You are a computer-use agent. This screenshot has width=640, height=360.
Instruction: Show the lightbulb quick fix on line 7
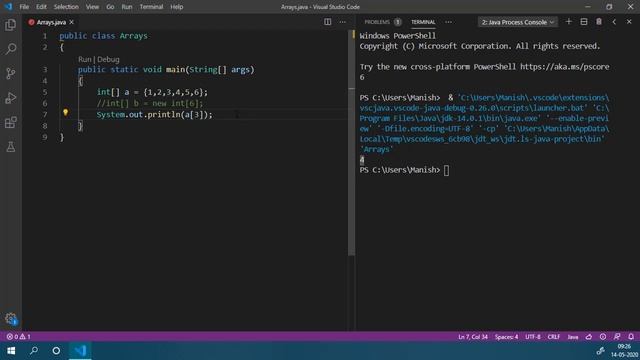point(65,112)
